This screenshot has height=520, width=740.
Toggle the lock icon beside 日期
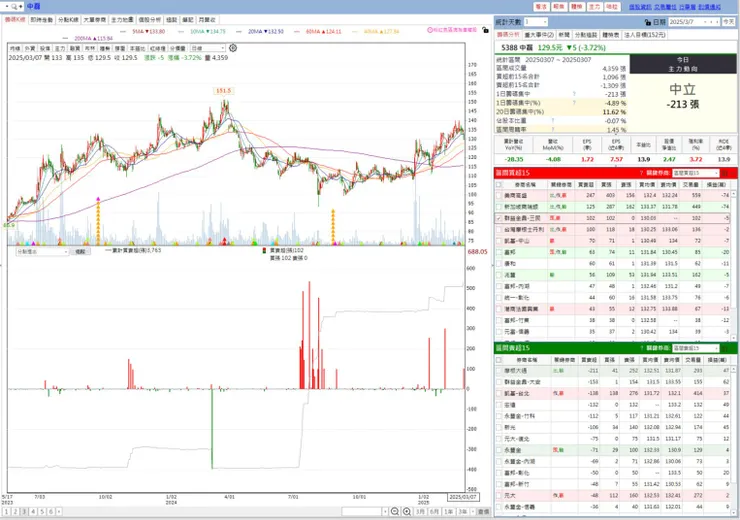[x=648, y=22]
